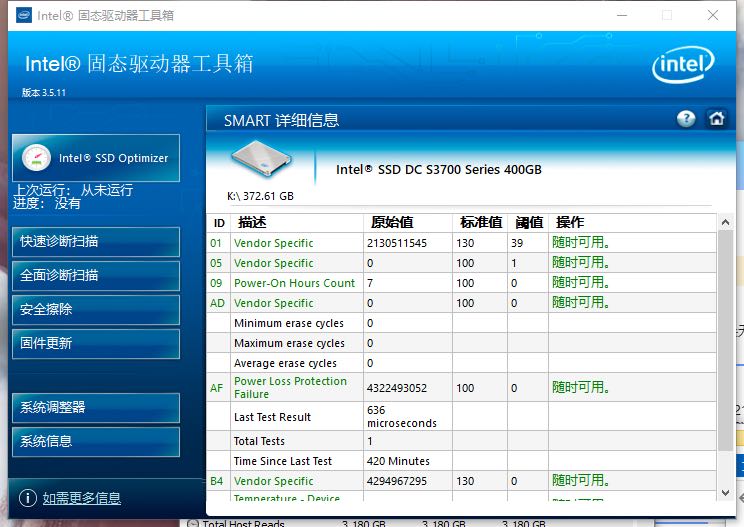The image size is (744, 527).
Task: Start 全面诊断扫描 full diagnostic scan
Action: click(96, 276)
